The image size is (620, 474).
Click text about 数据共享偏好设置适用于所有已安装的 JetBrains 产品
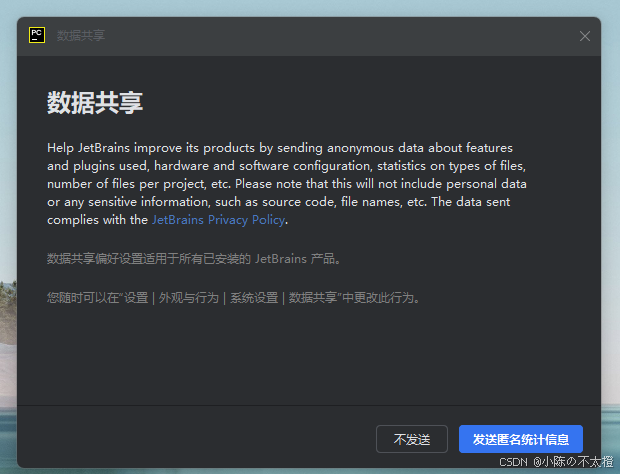[194, 259]
